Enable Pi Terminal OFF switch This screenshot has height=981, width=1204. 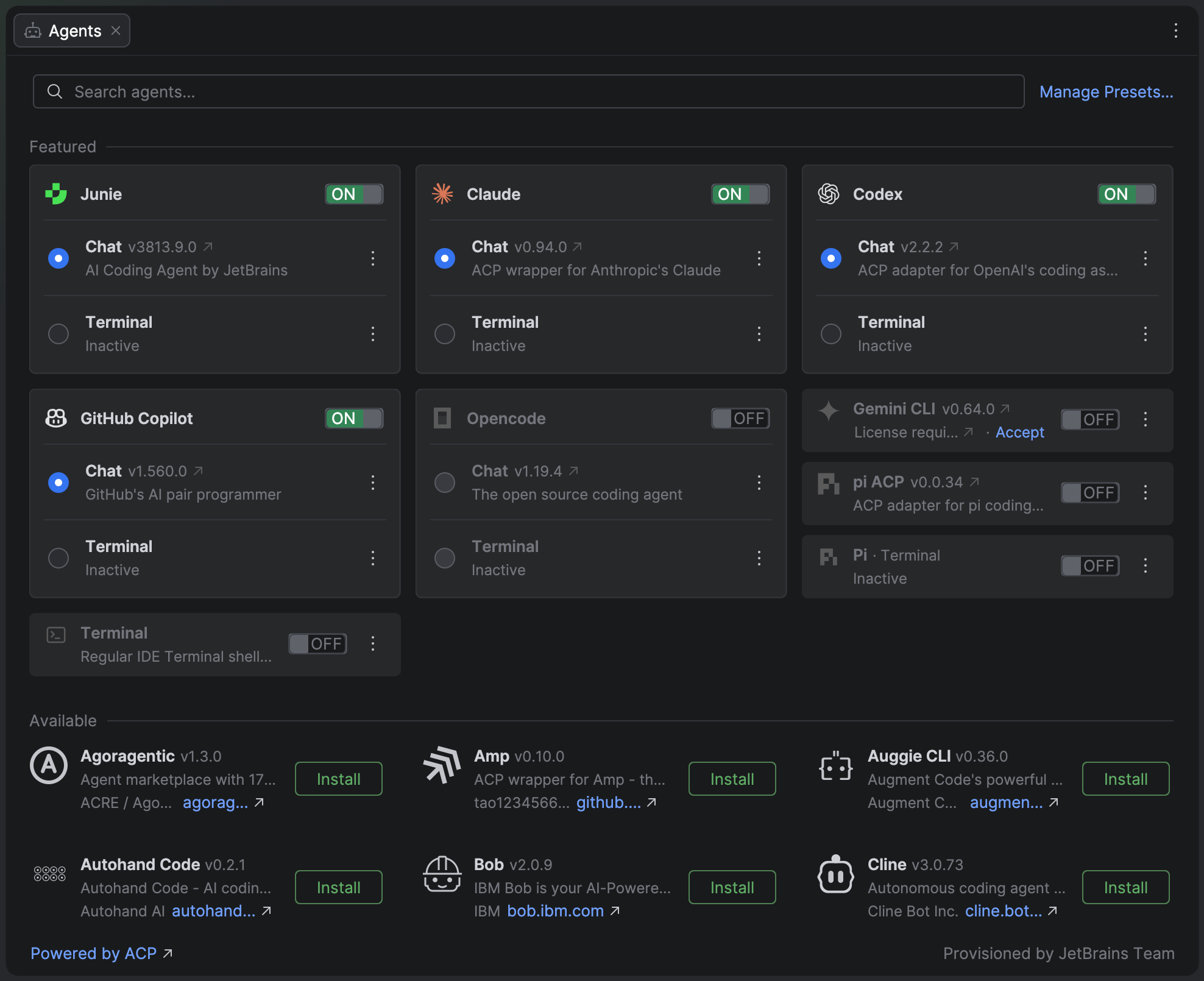pos(1090,566)
